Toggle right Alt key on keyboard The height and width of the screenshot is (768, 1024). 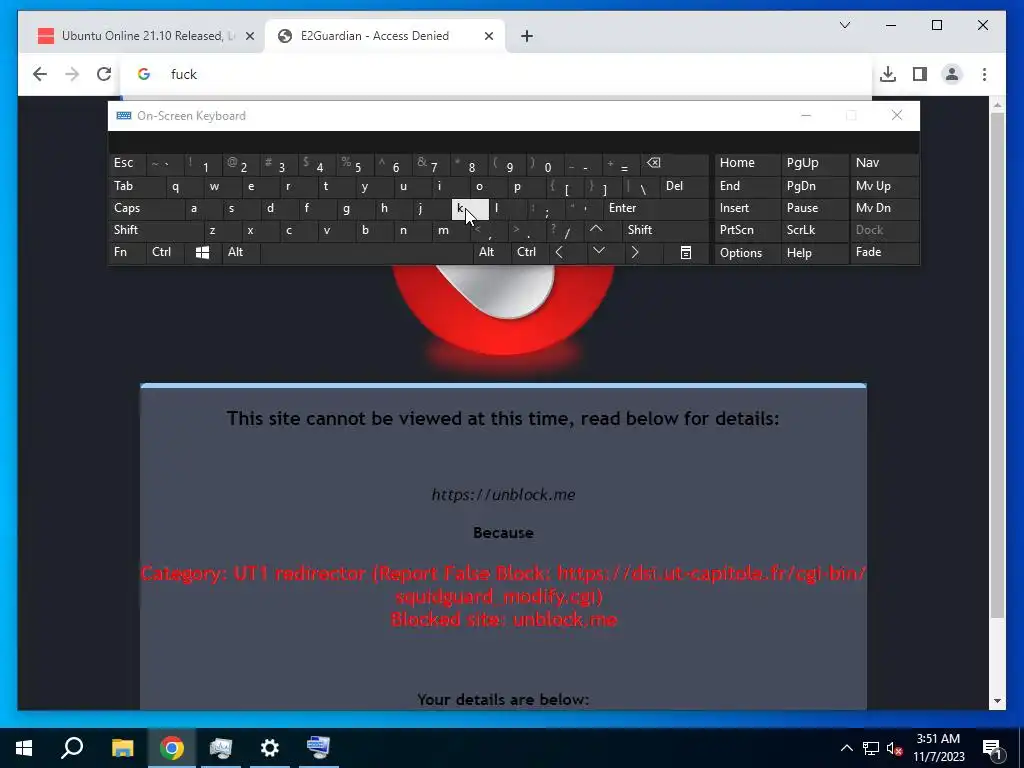point(491,252)
